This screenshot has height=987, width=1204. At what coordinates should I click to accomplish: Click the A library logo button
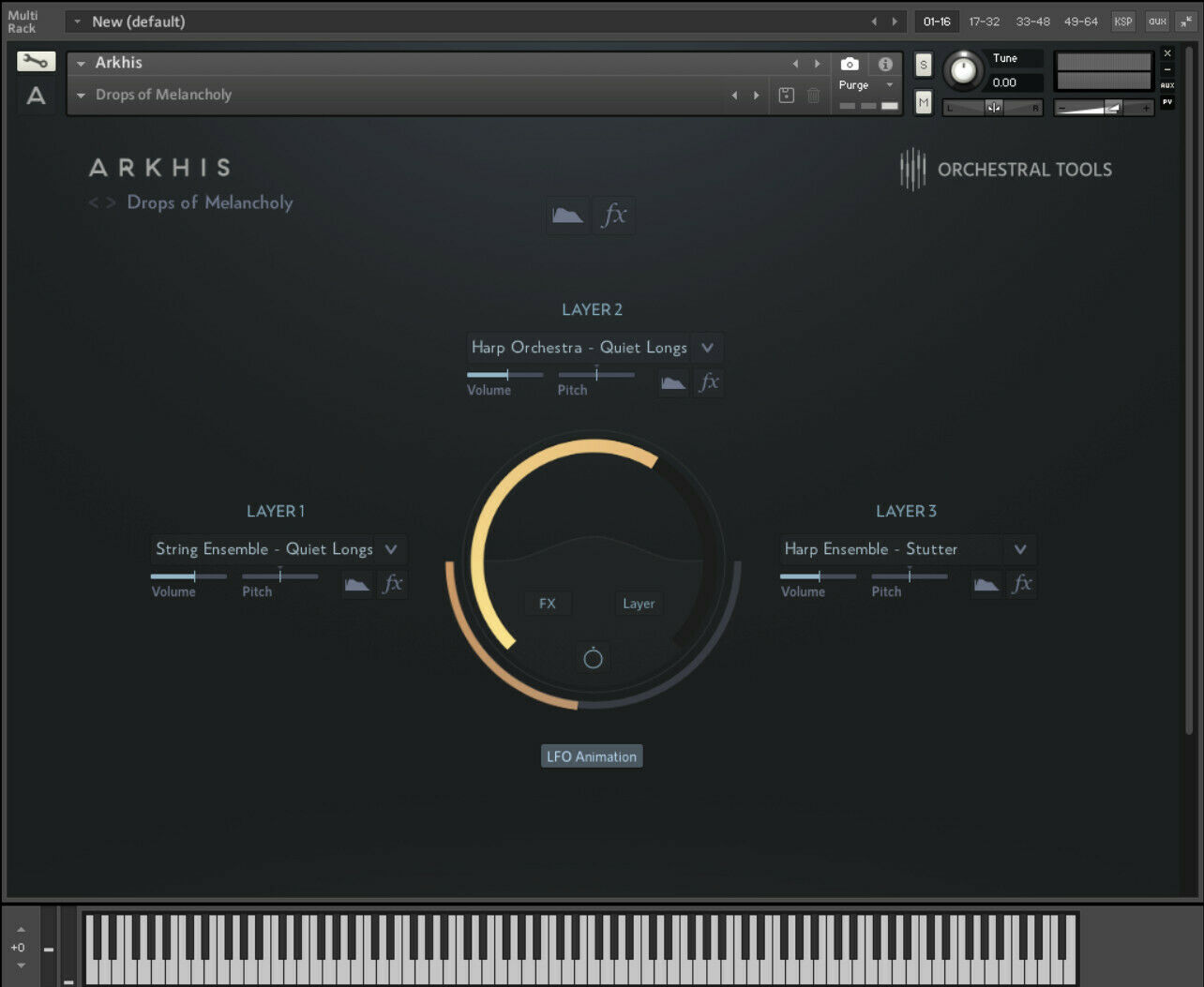click(x=36, y=96)
